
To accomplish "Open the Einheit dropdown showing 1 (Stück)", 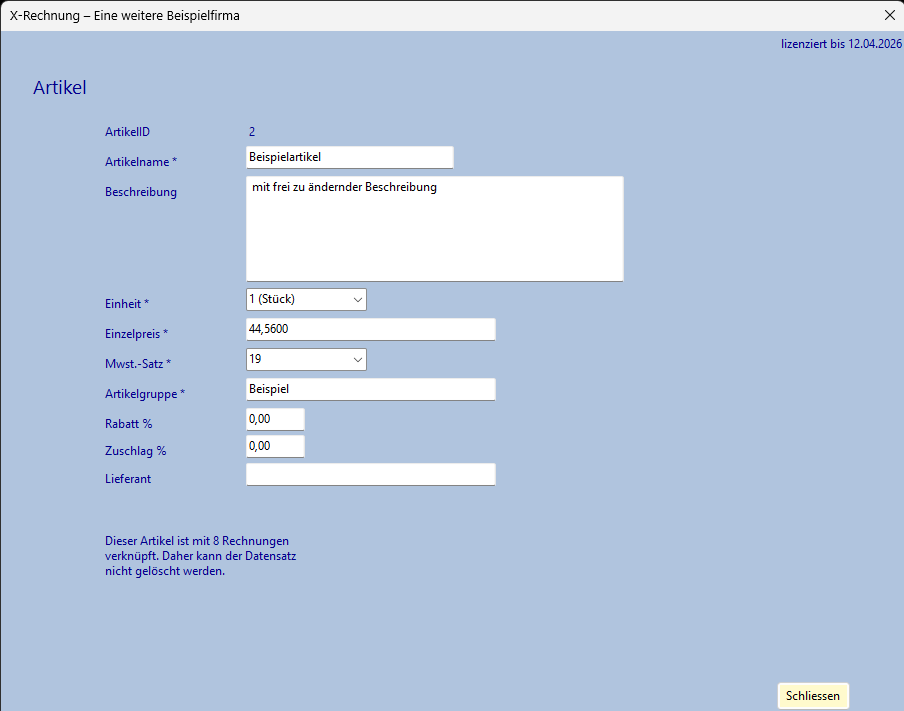I will coord(306,299).
